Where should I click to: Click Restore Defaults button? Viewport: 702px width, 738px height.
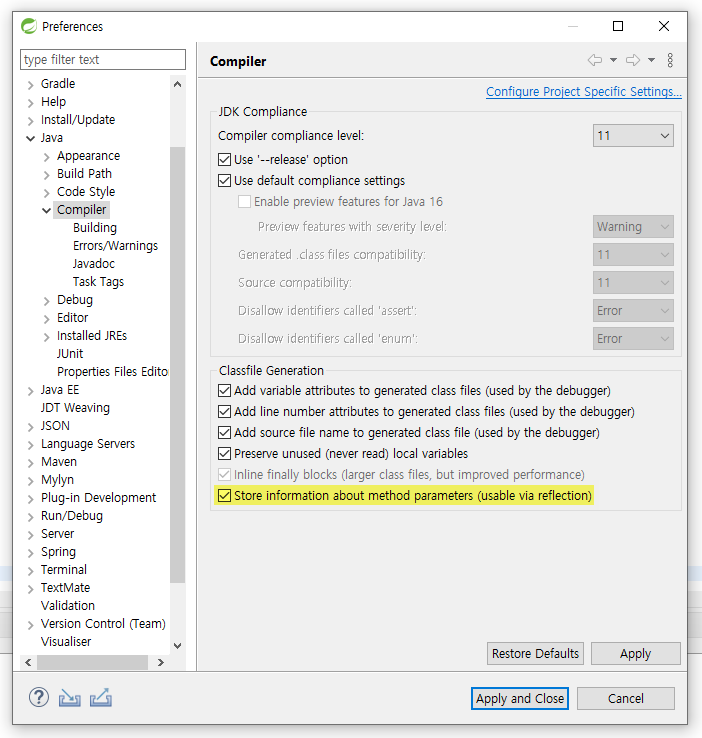tap(535, 653)
